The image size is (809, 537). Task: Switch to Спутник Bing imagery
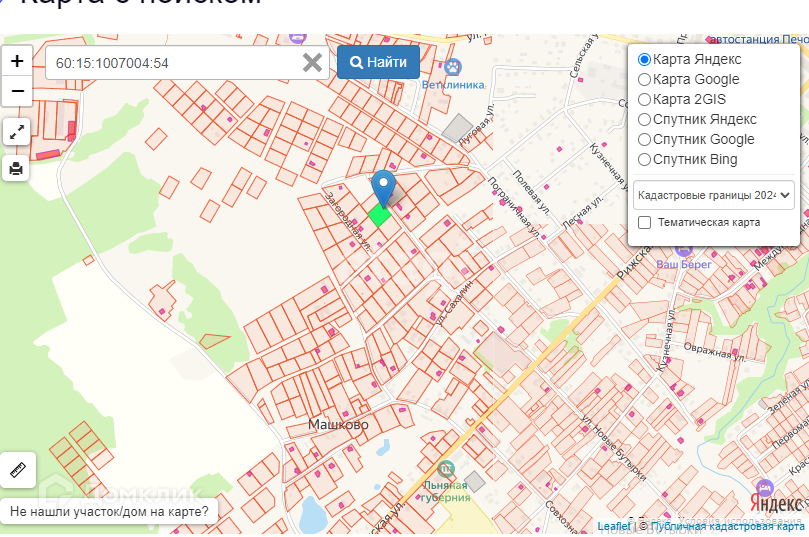click(645, 160)
